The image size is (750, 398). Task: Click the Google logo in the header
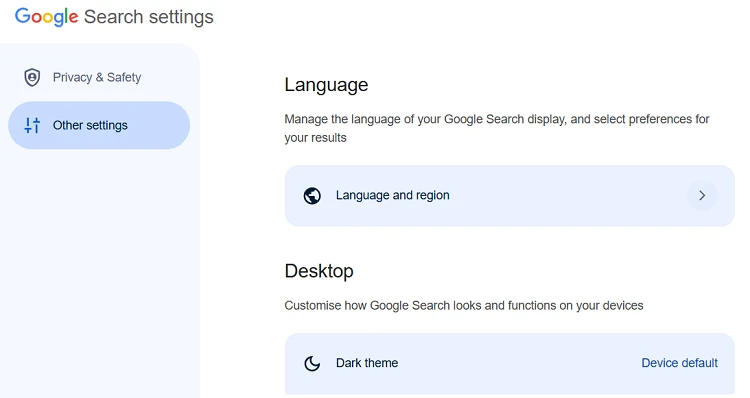pyautogui.click(x=46, y=17)
